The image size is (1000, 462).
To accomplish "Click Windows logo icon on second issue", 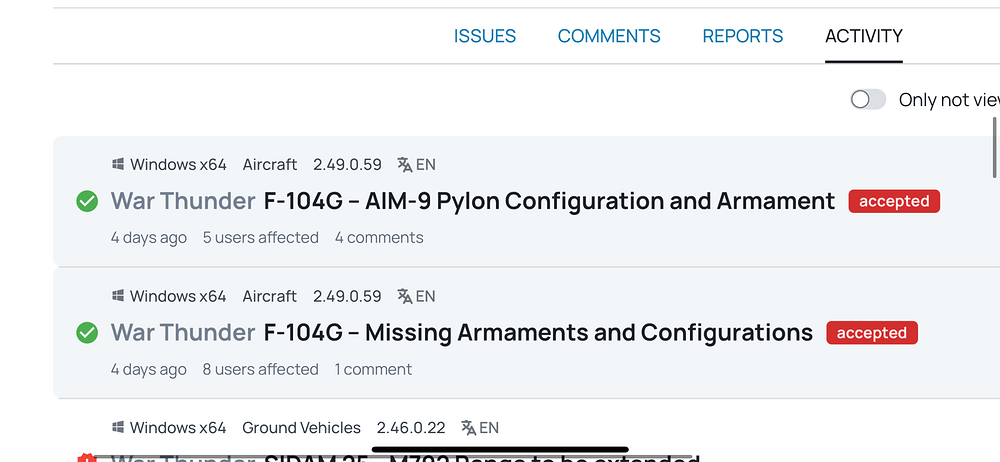I will (118, 296).
